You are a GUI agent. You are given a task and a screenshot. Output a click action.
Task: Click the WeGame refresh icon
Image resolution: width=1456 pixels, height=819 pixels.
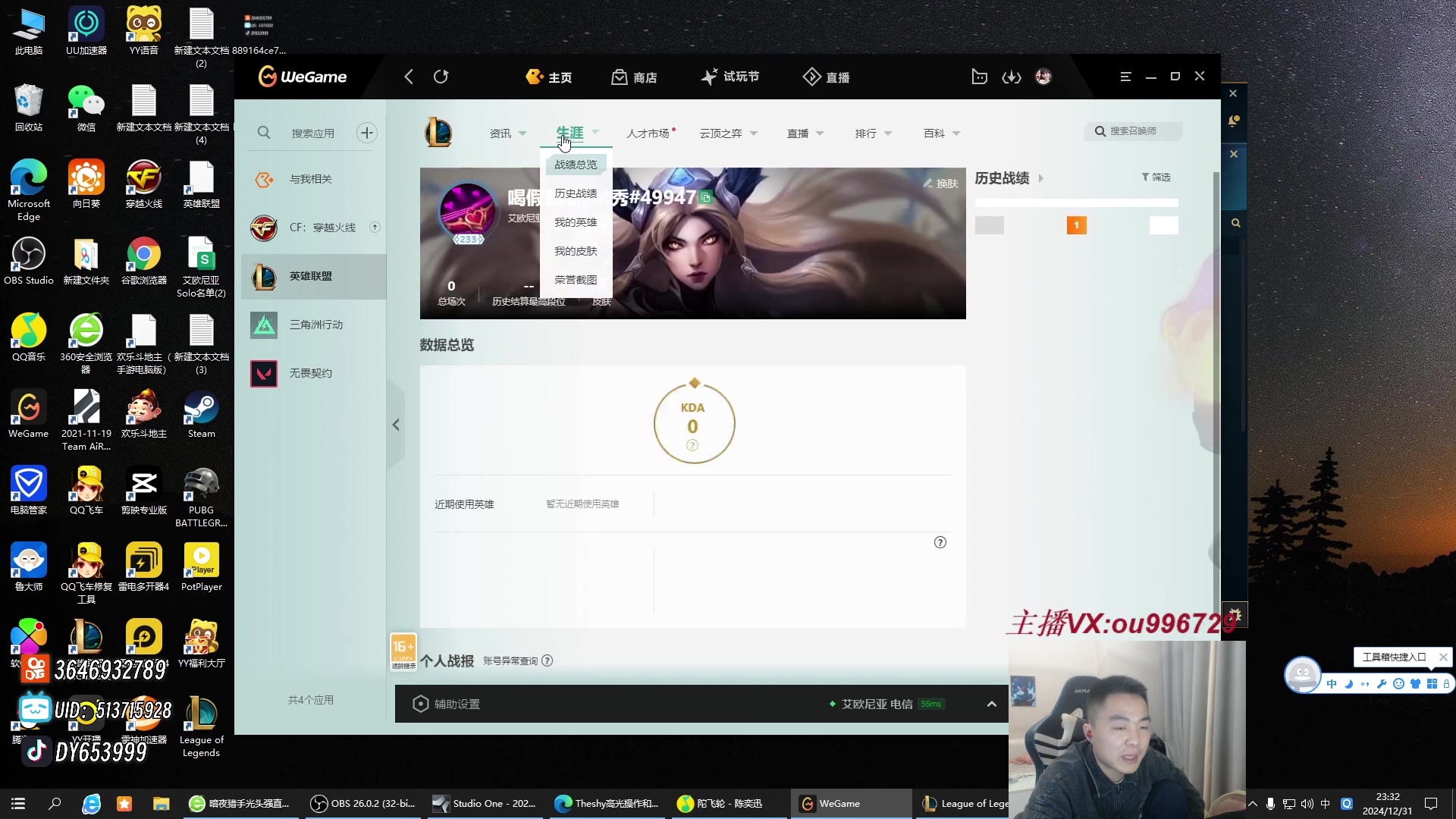[441, 77]
